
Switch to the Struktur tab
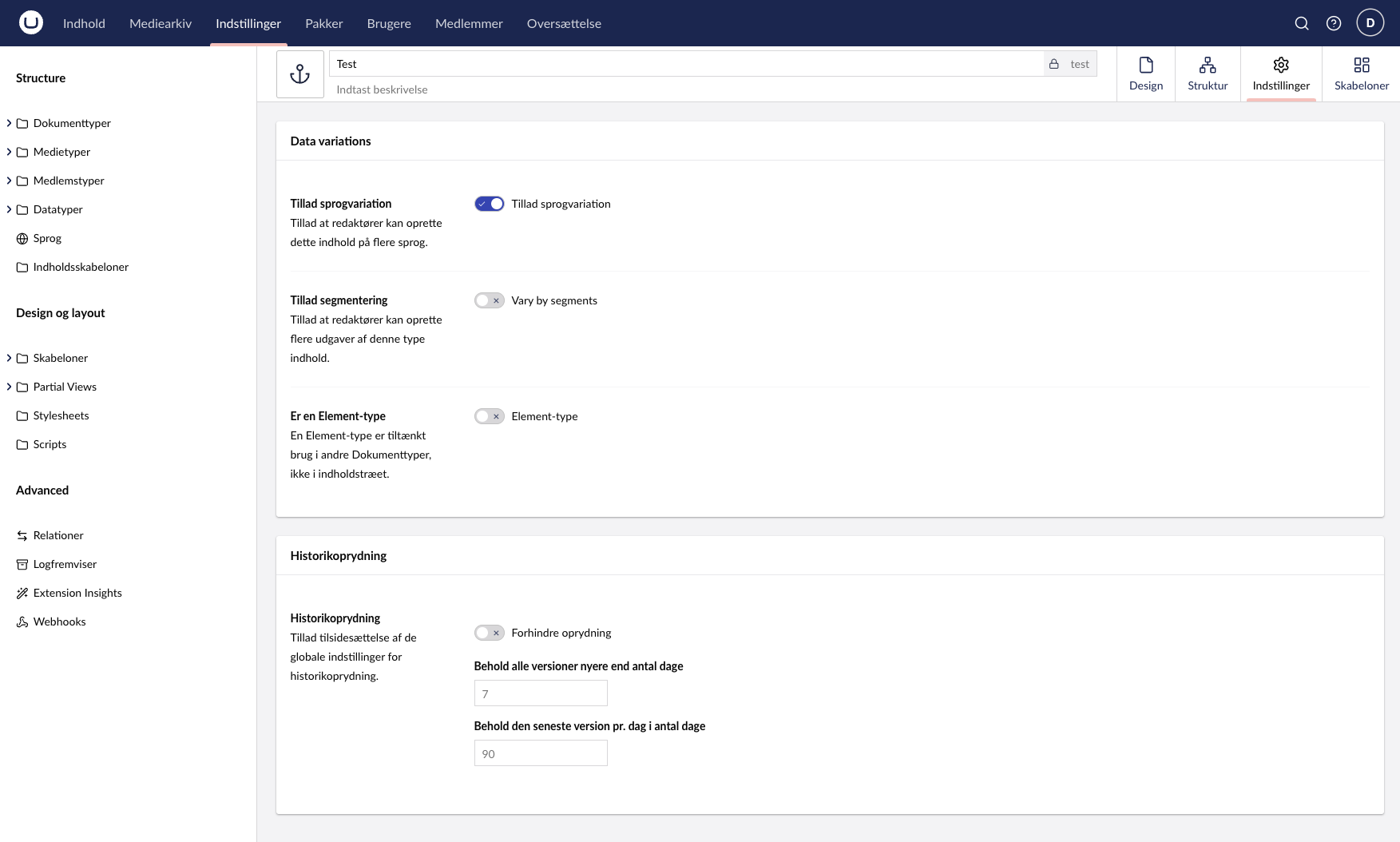coord(1208,73)
